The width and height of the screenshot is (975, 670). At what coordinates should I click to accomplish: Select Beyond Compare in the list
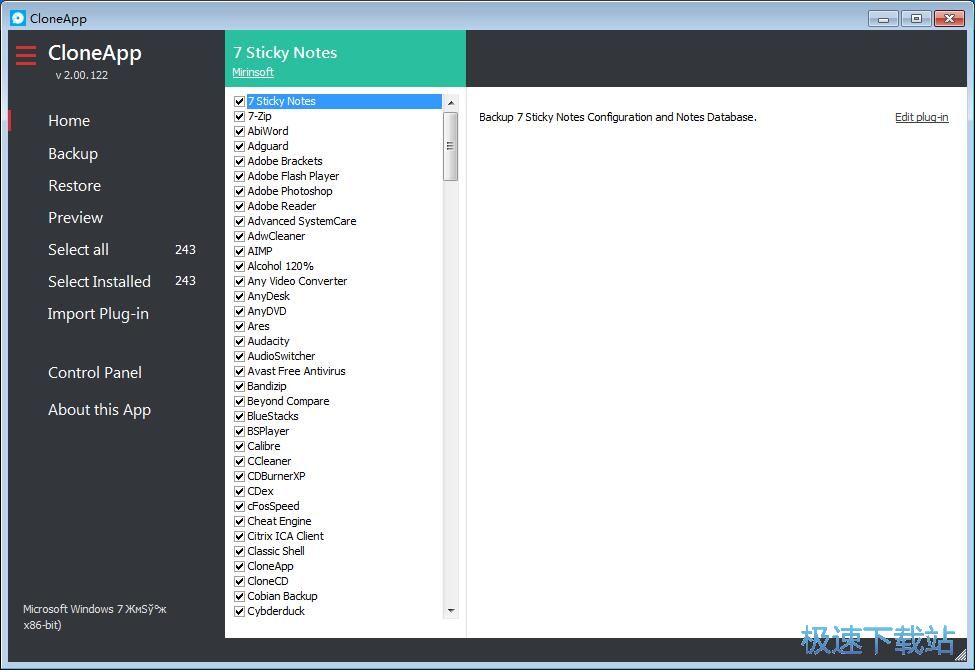(289, 401)
